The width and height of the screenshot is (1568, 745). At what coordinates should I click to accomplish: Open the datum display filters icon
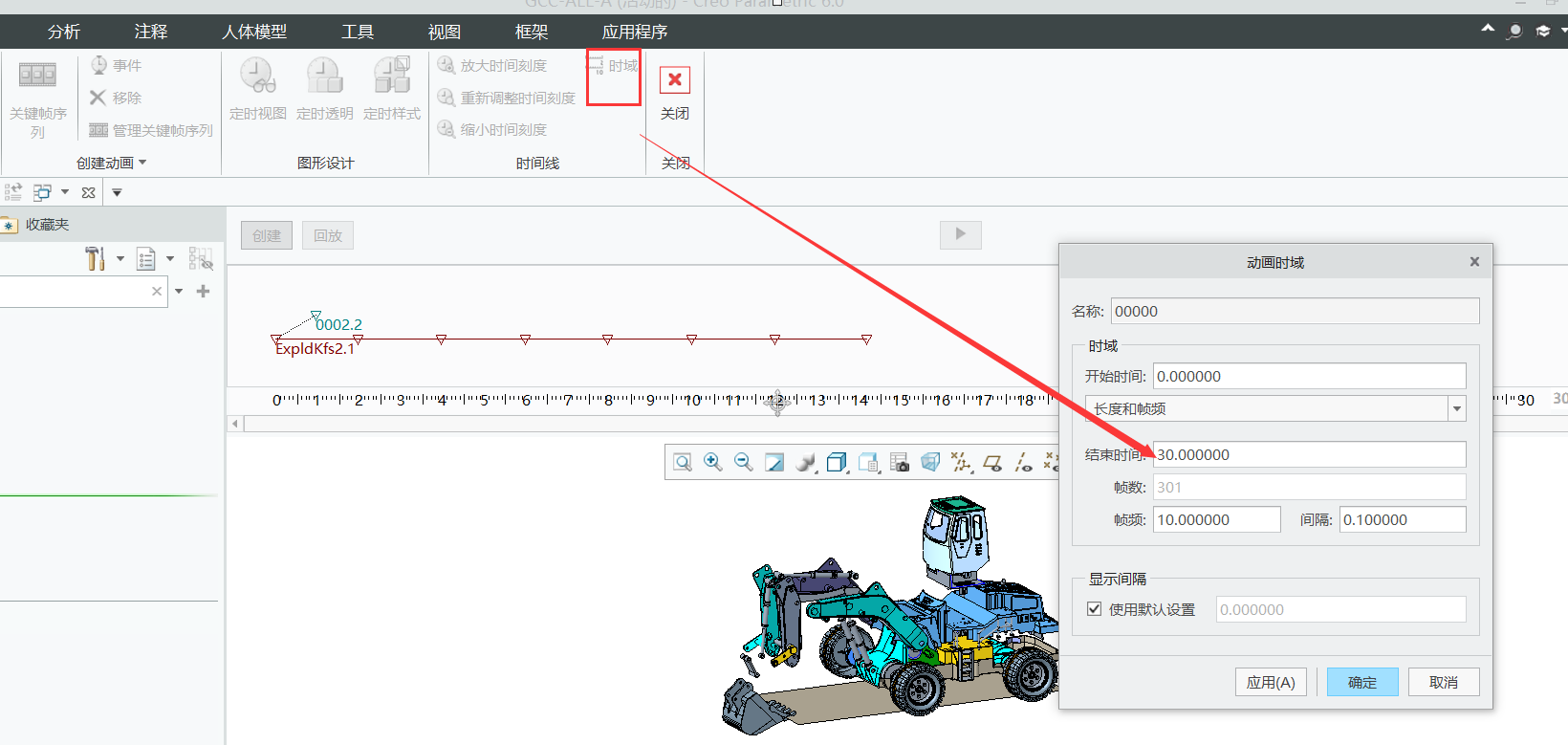961,463
